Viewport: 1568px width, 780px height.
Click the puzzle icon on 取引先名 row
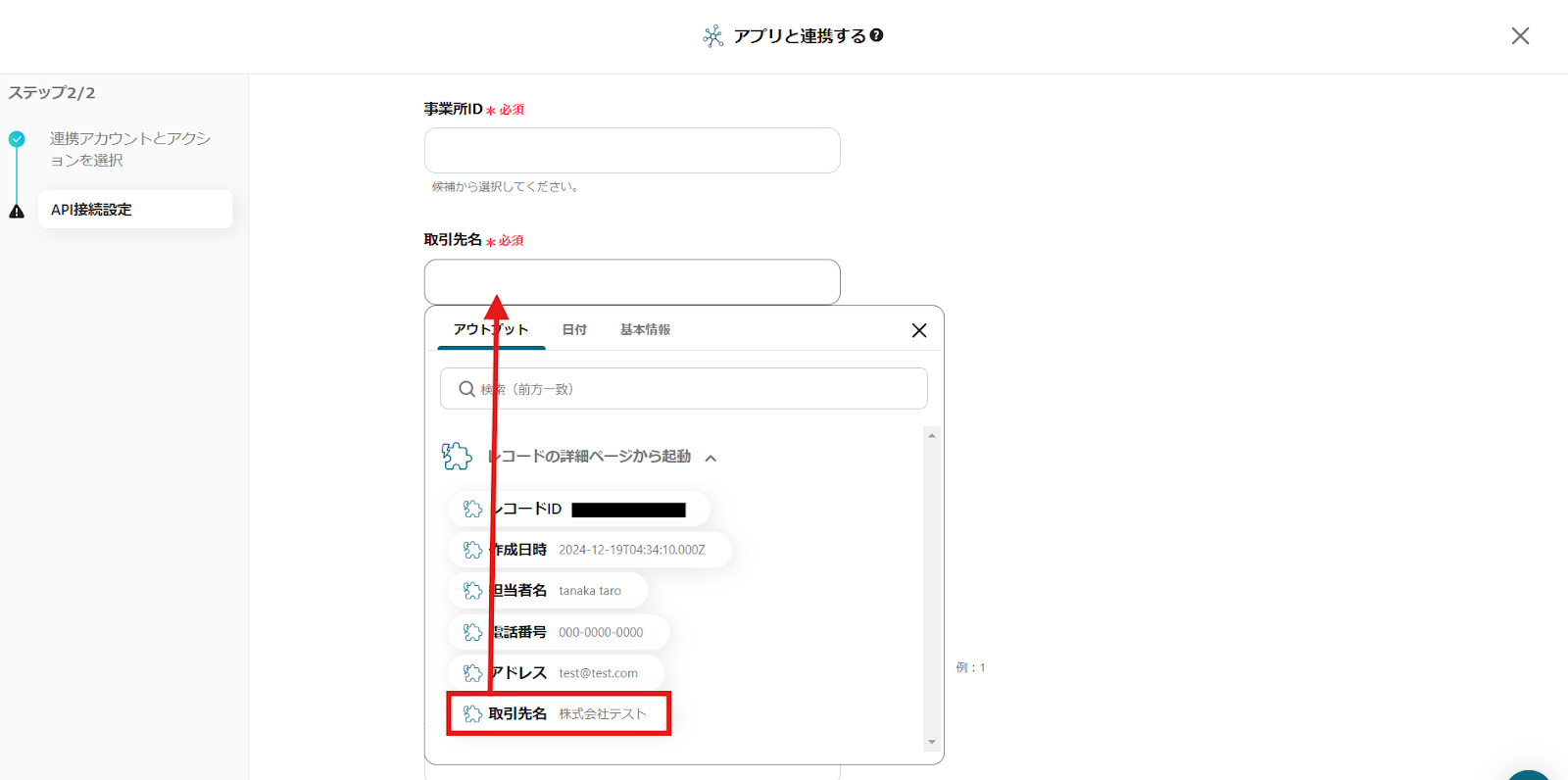(472, 713)
